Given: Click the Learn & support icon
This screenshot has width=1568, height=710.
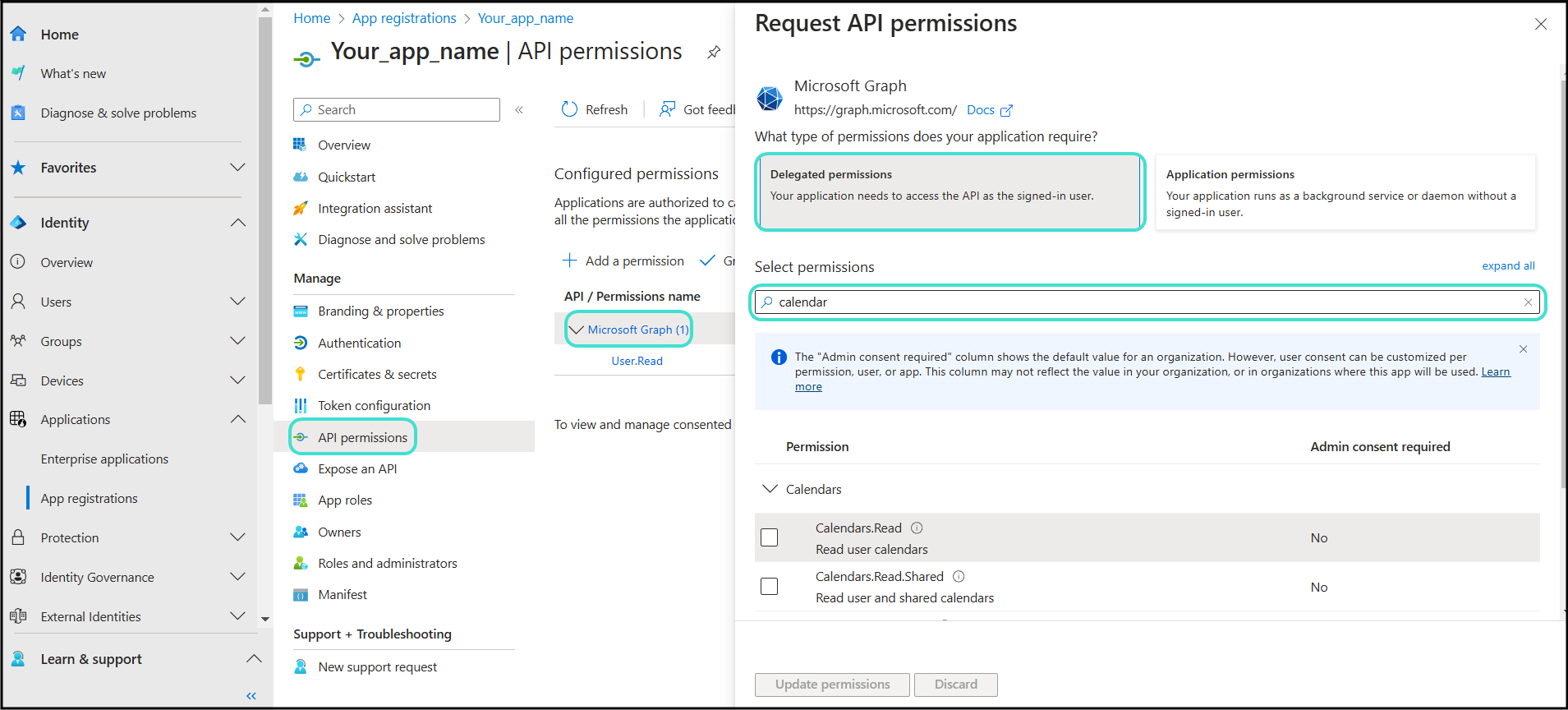Looking at the screenshot, I should coord(18,659).
